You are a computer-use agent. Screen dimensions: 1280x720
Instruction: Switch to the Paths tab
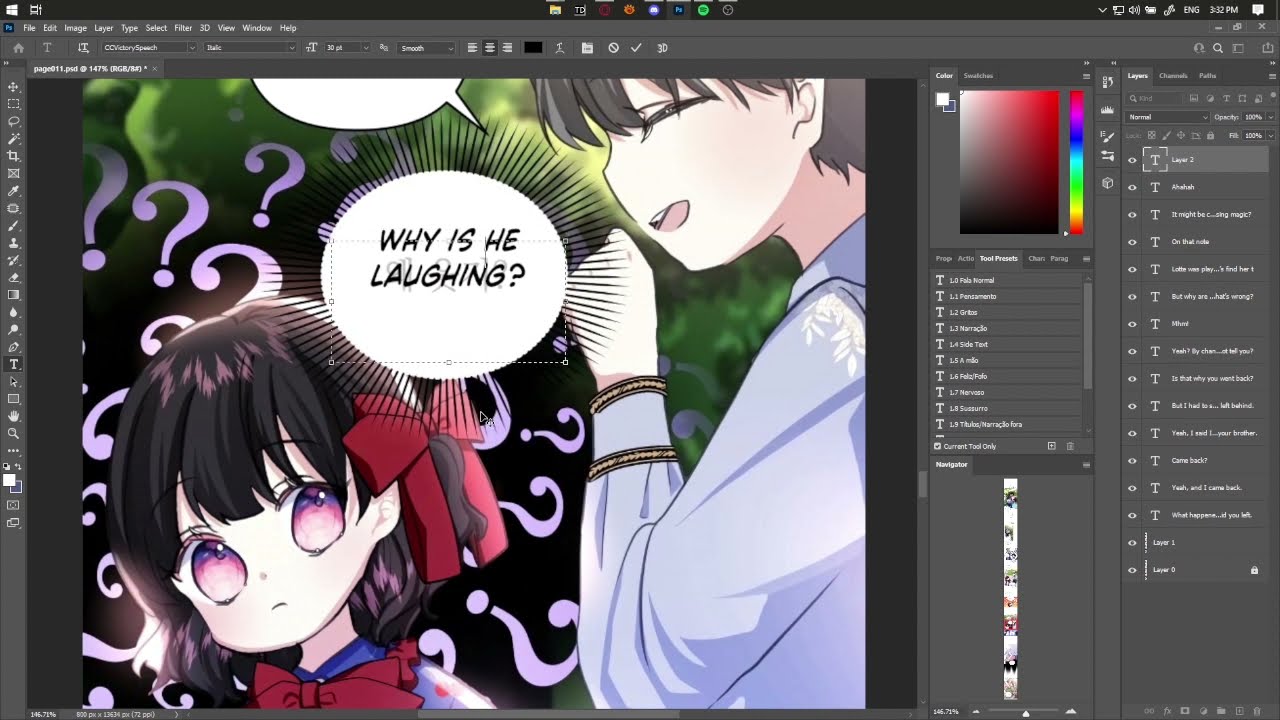[x=1208, y=76]
